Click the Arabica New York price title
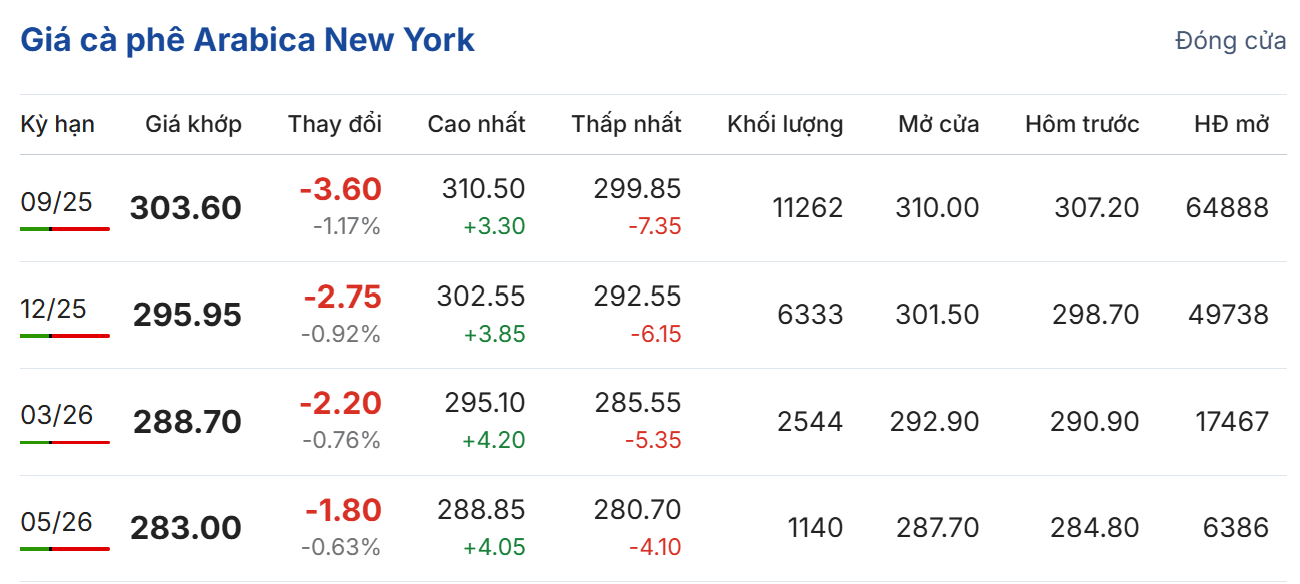The image size is (1300, 584). pos(247,40)
